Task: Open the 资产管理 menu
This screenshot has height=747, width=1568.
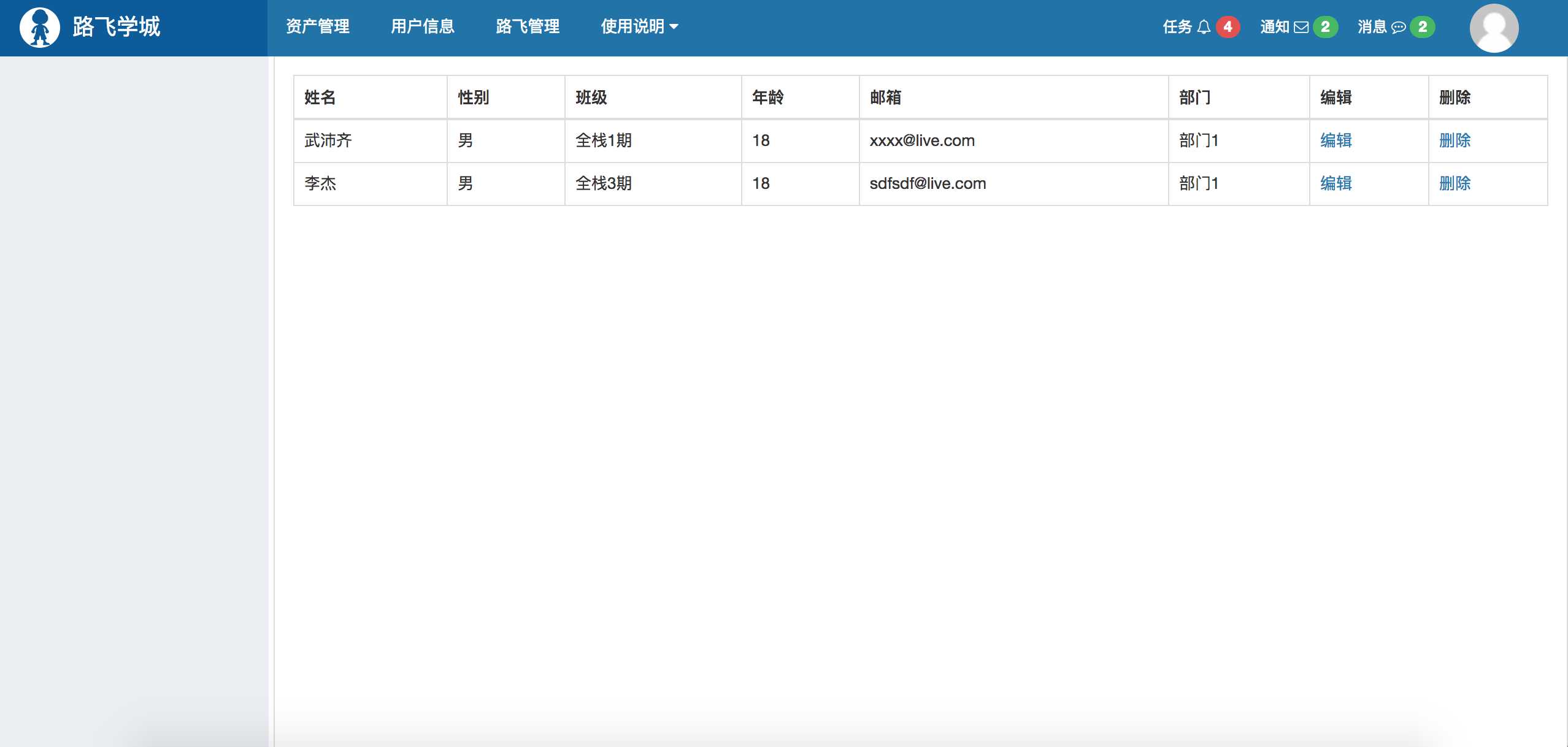Action: point(318,26)
